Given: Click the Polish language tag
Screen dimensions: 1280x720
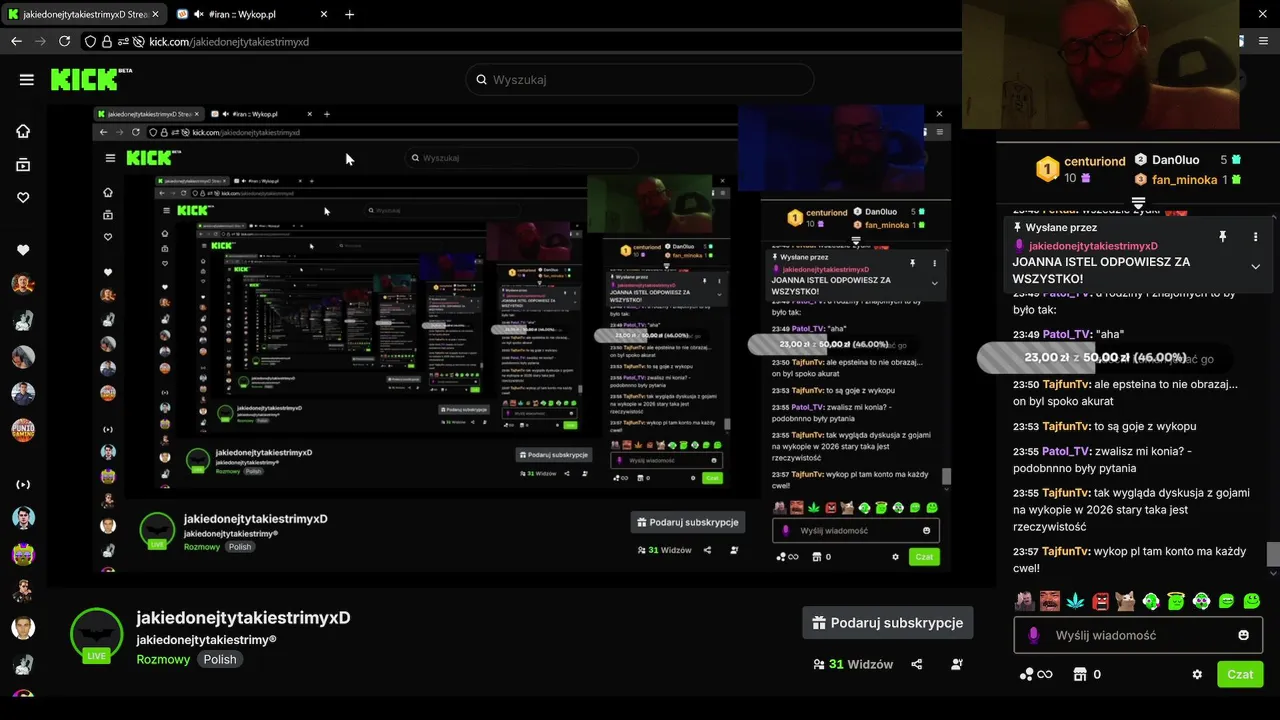Looking at the screenshot, I should point(220,659).
